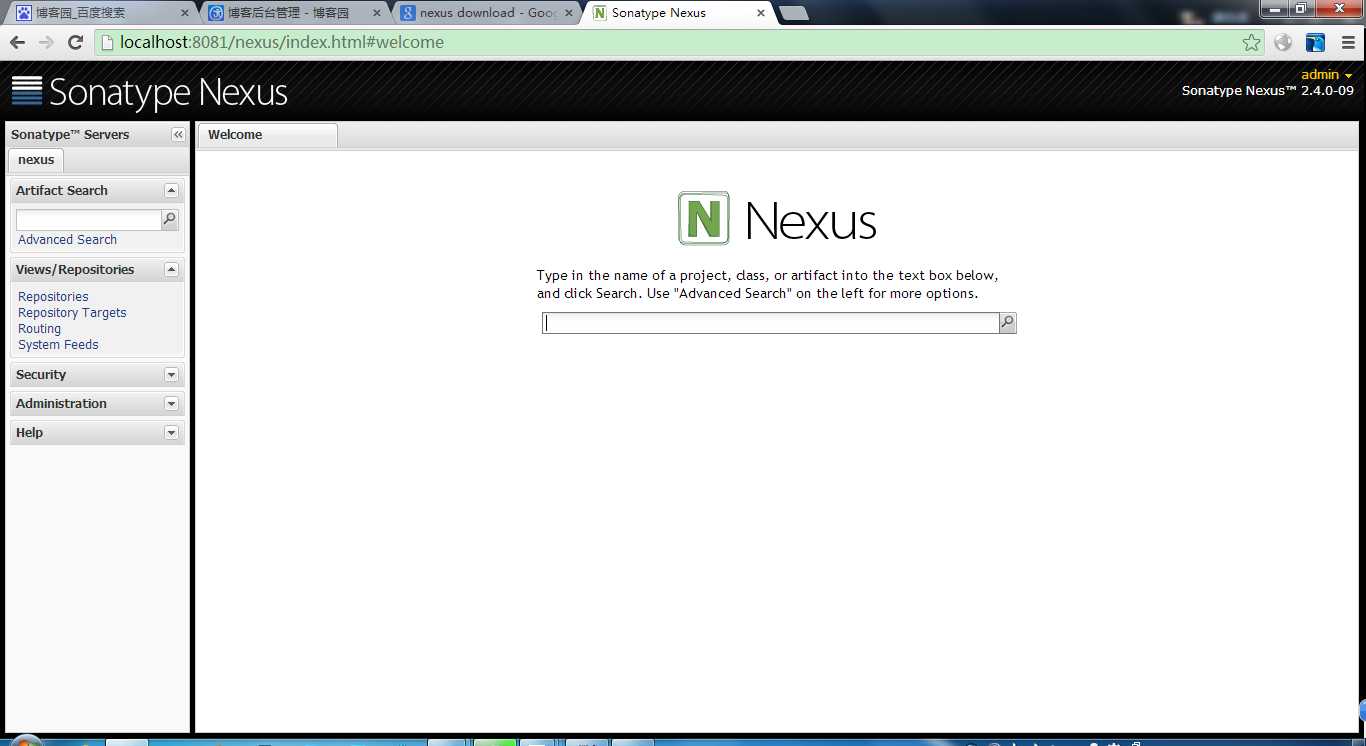Close the 博客后台管理 browser tab
Image resolution: width=1366 pixels, height=746 pixels.
378,13
